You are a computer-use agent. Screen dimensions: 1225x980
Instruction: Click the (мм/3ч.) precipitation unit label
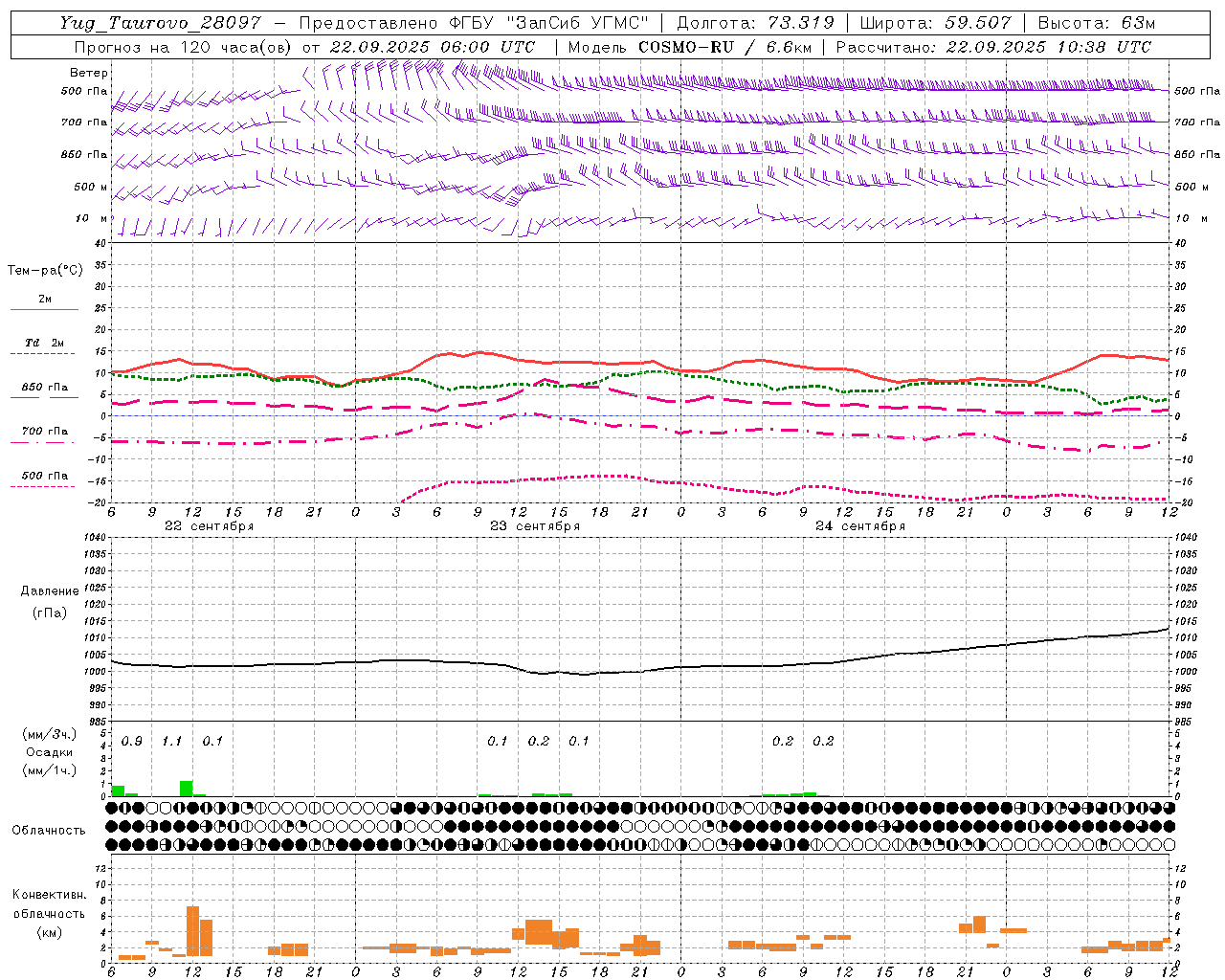(x=50, y=735)
